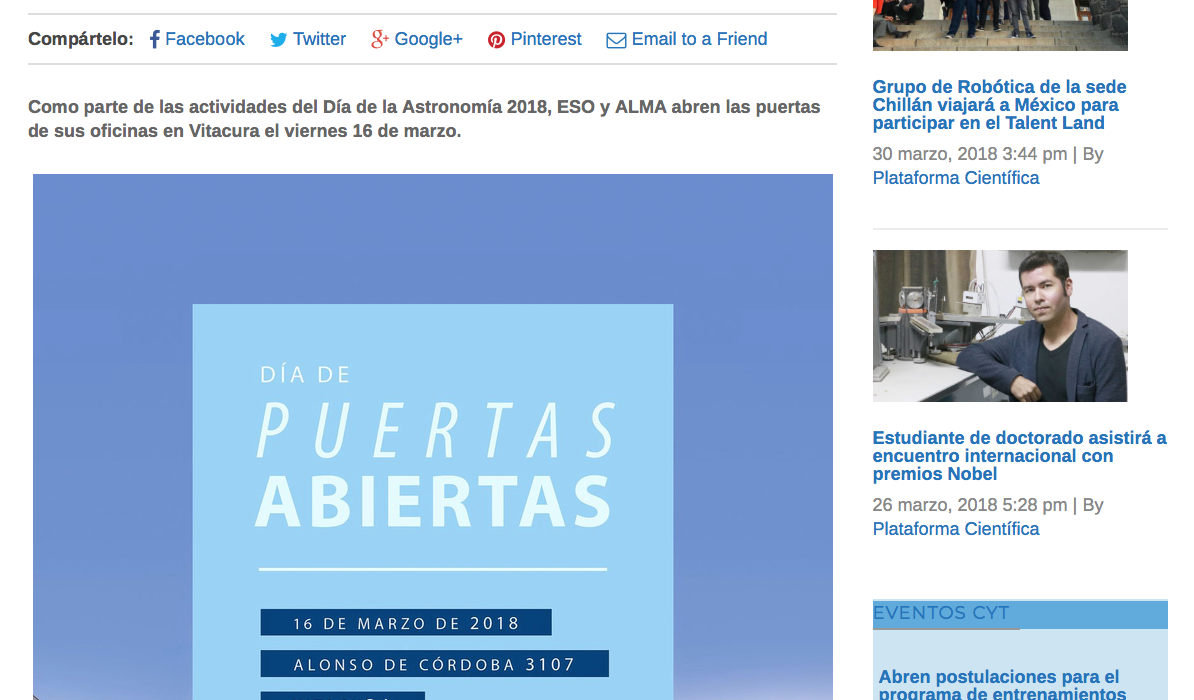The width and height of the screenshot is (1194, 700).
Task: Share the post via Google+
Action: (427, 39)
